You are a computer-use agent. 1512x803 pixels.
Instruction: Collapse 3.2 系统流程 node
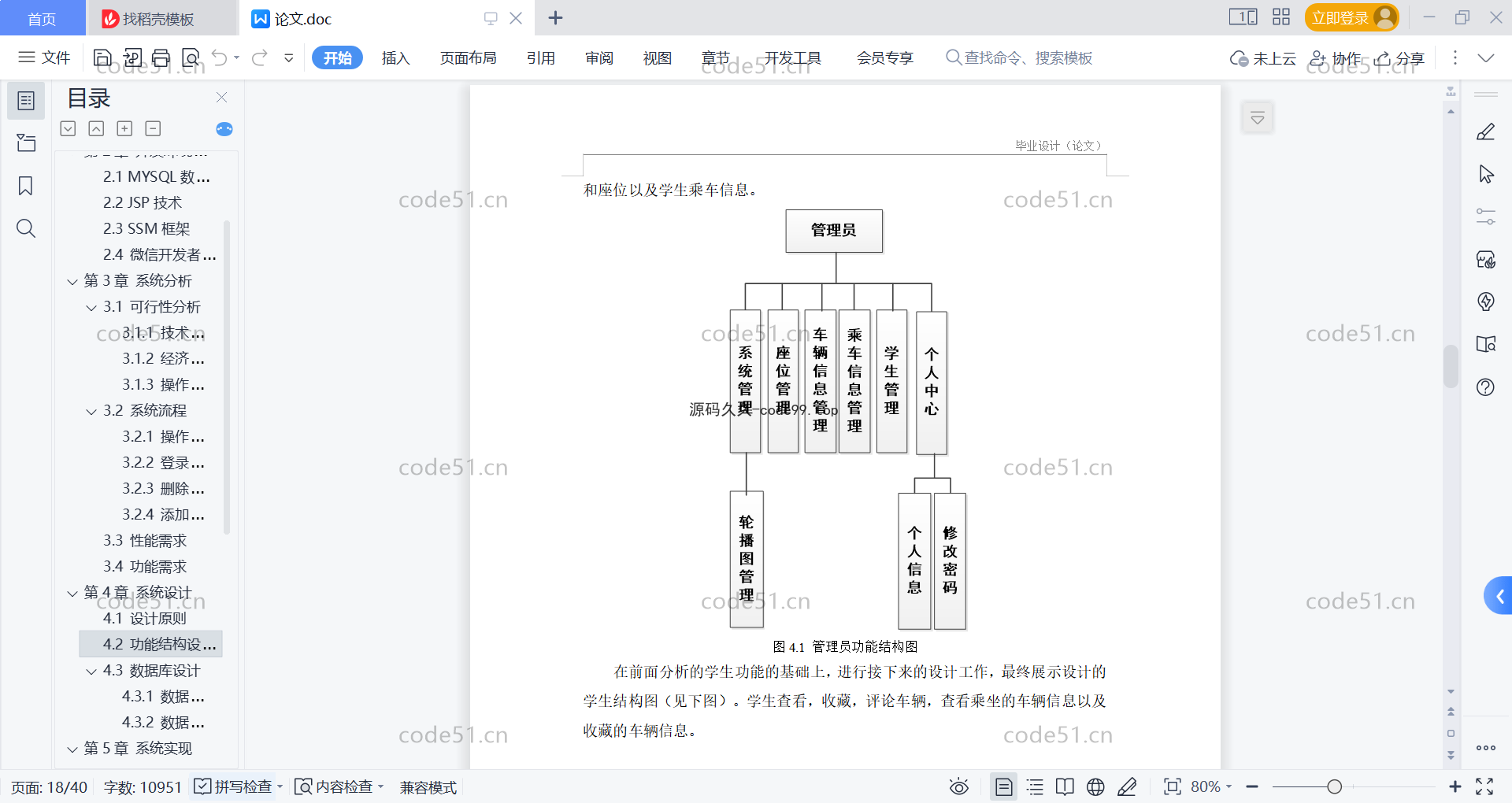91,411
